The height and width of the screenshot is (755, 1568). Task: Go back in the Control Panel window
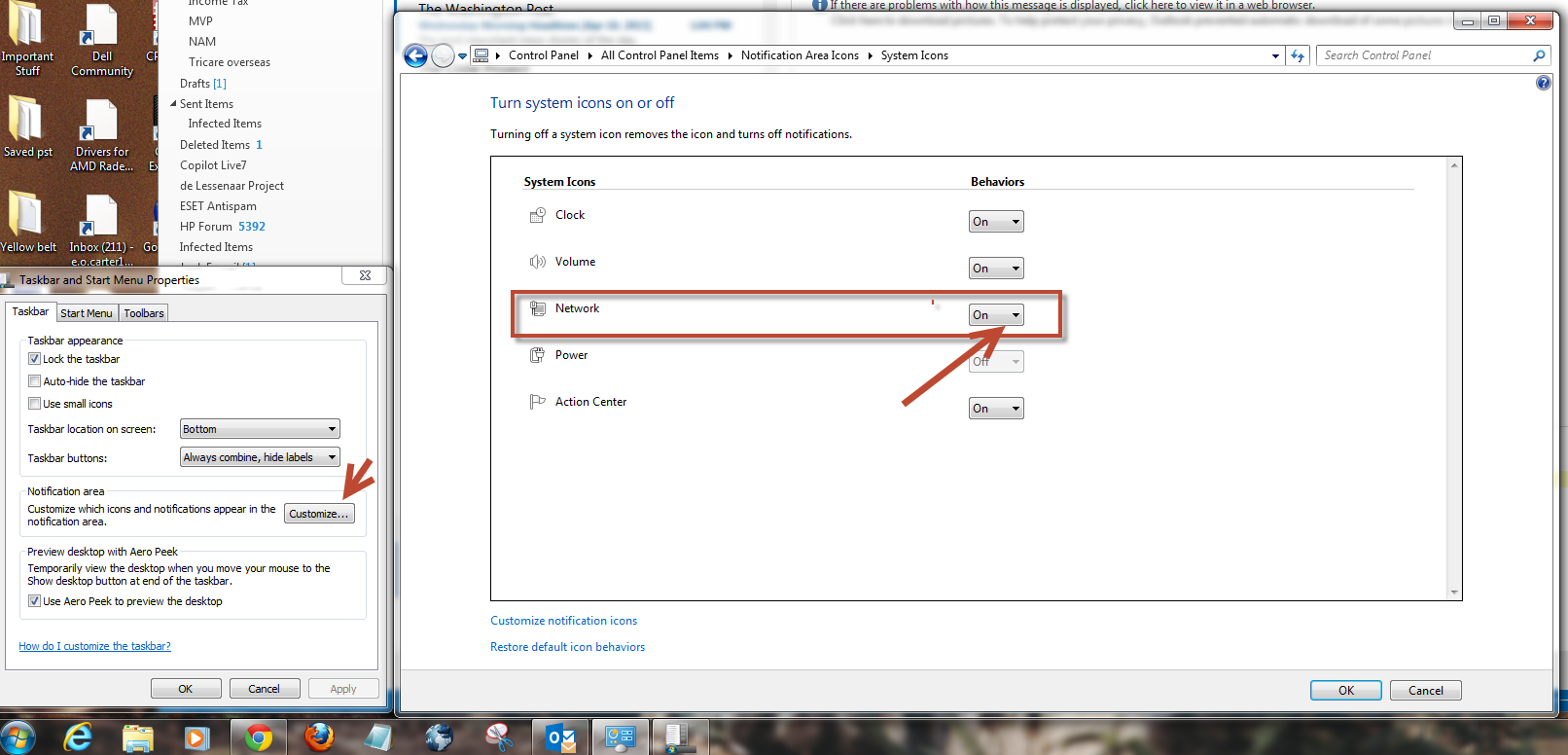coord(415,56)
